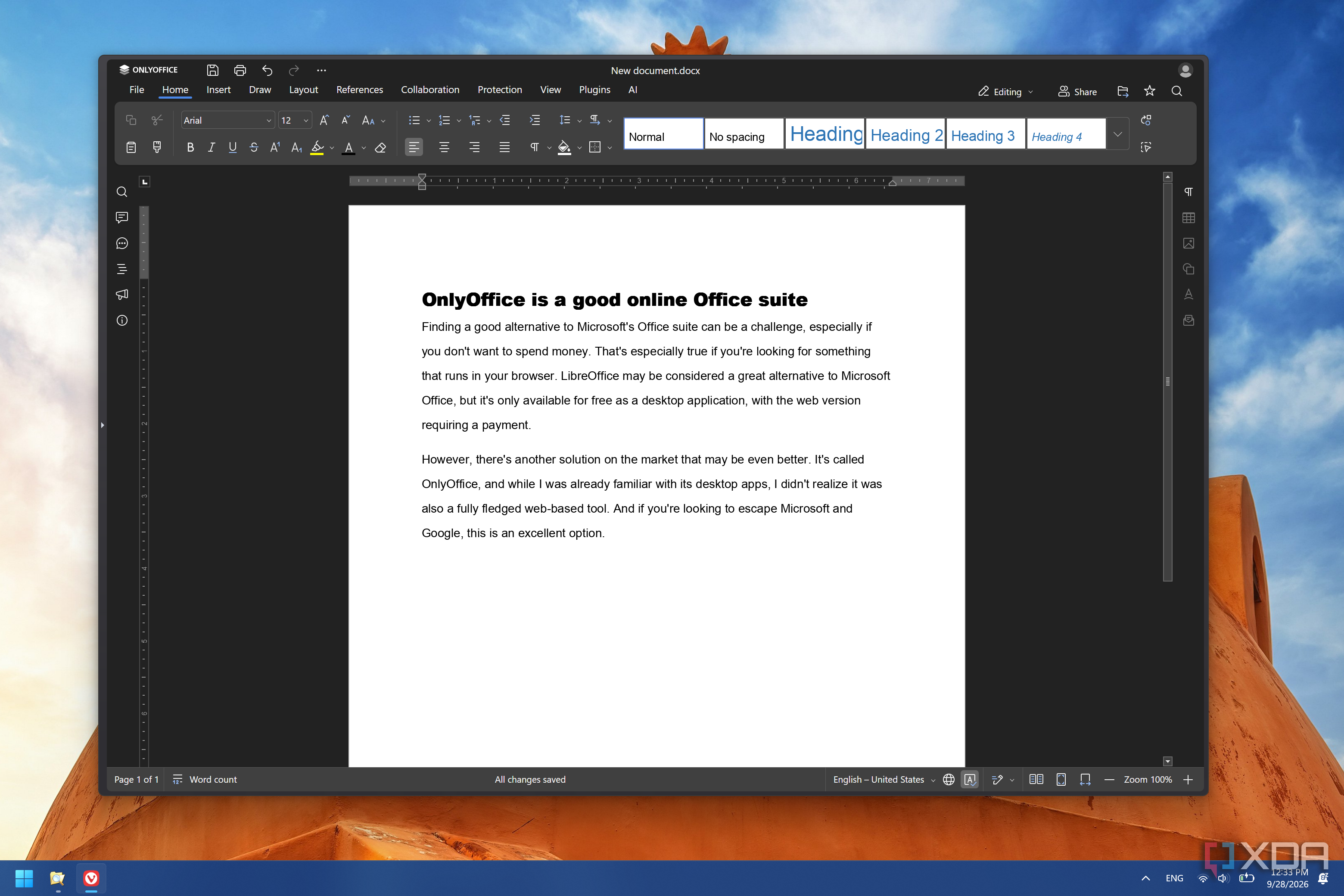Justify the paragraph text

504,147
